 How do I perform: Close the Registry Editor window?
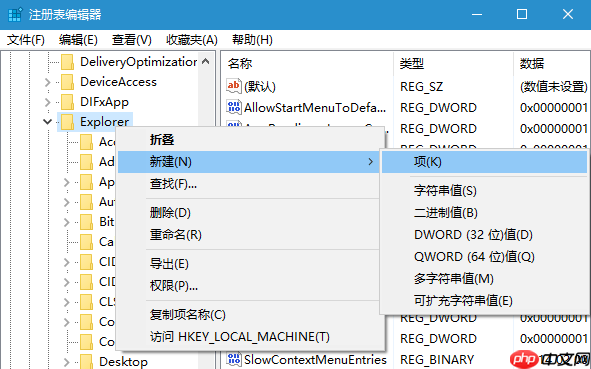click(568, 15)
